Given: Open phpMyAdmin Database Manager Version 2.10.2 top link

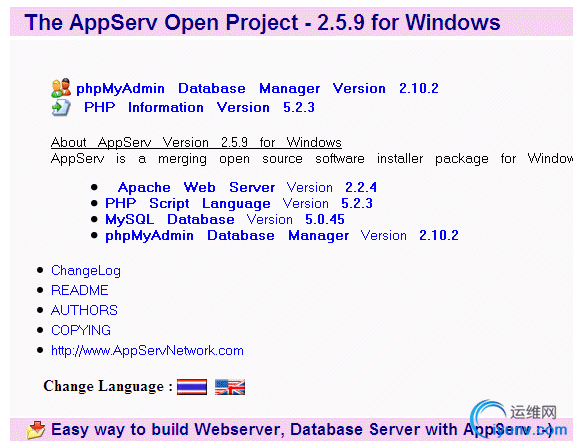Looking at the screenshot, I should (257, 88).
